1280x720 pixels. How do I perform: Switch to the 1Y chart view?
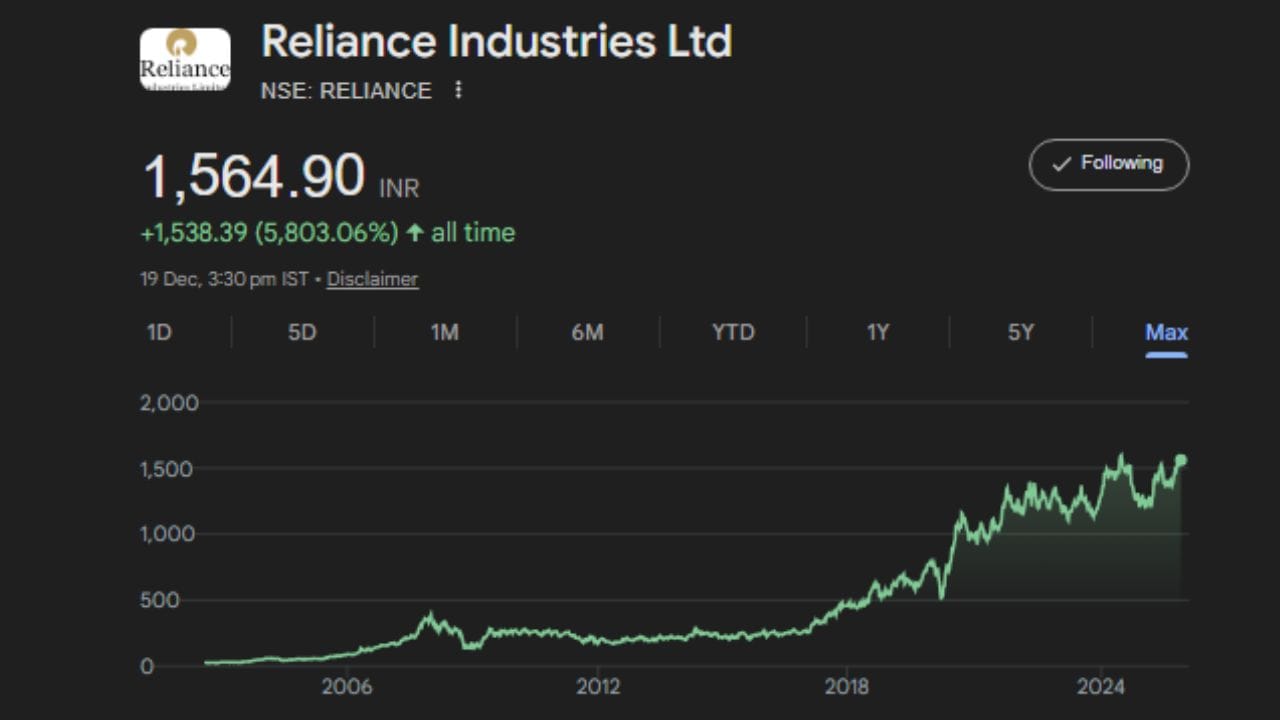click(x=877, y=332)
